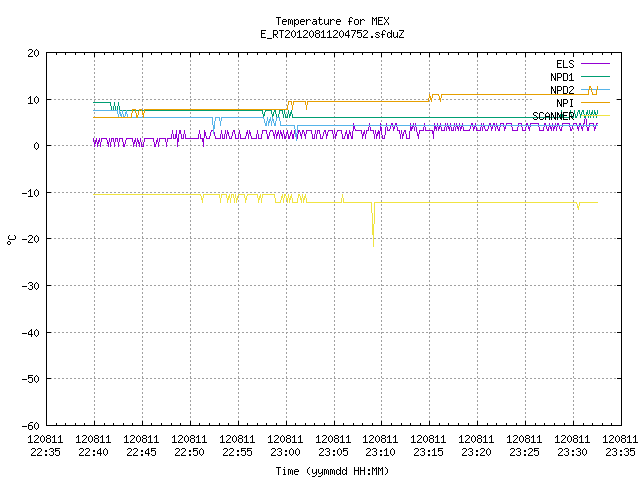Click the file name E_RT20120811204752.sfduZ subtitle

click(332, 34)
